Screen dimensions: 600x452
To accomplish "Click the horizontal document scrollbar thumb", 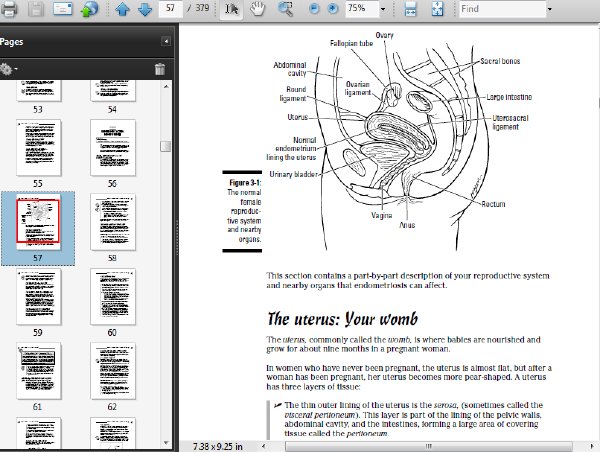I will point(429,446).
